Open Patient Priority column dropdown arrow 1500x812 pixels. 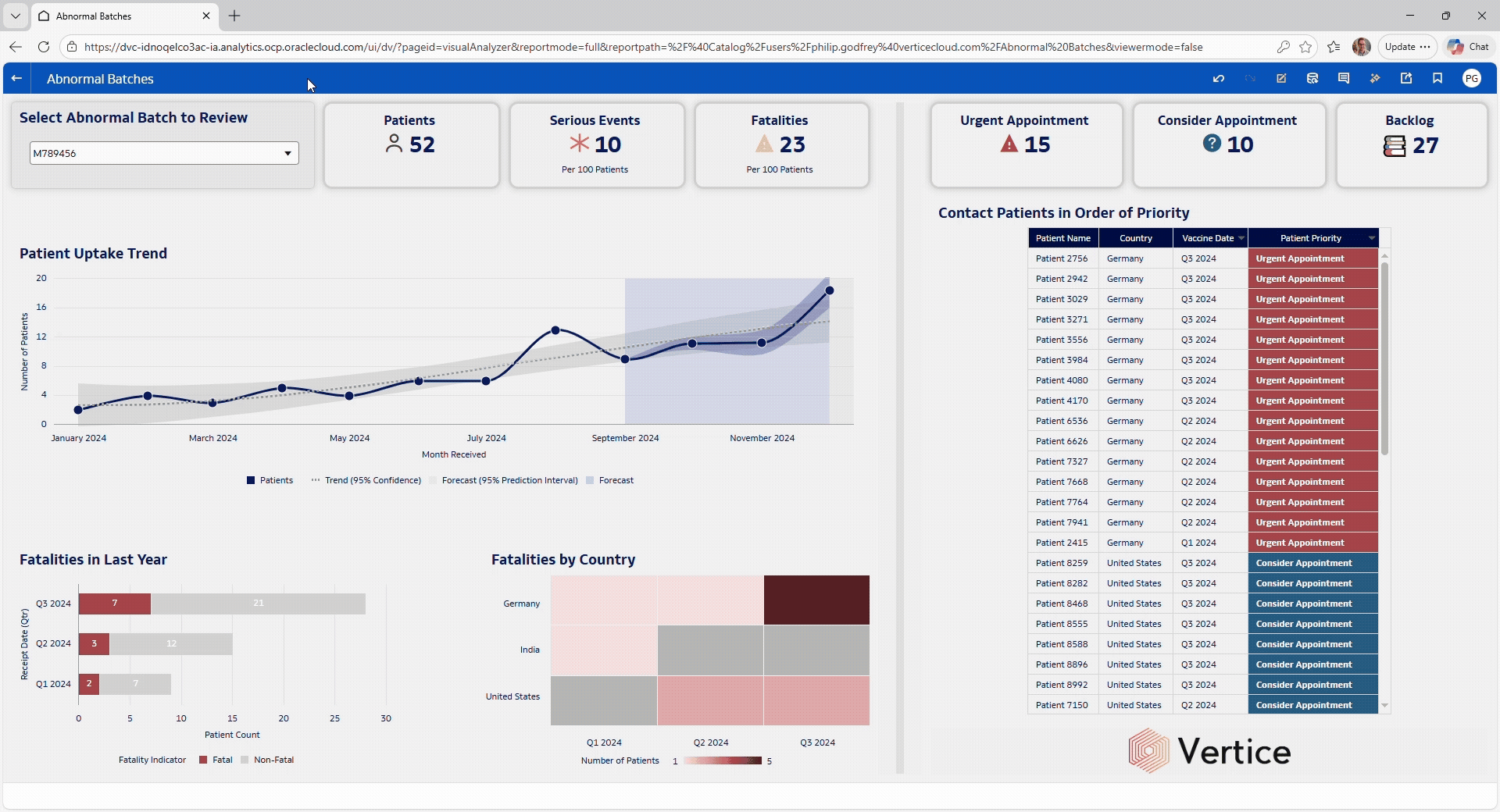tap(1371, 238)
